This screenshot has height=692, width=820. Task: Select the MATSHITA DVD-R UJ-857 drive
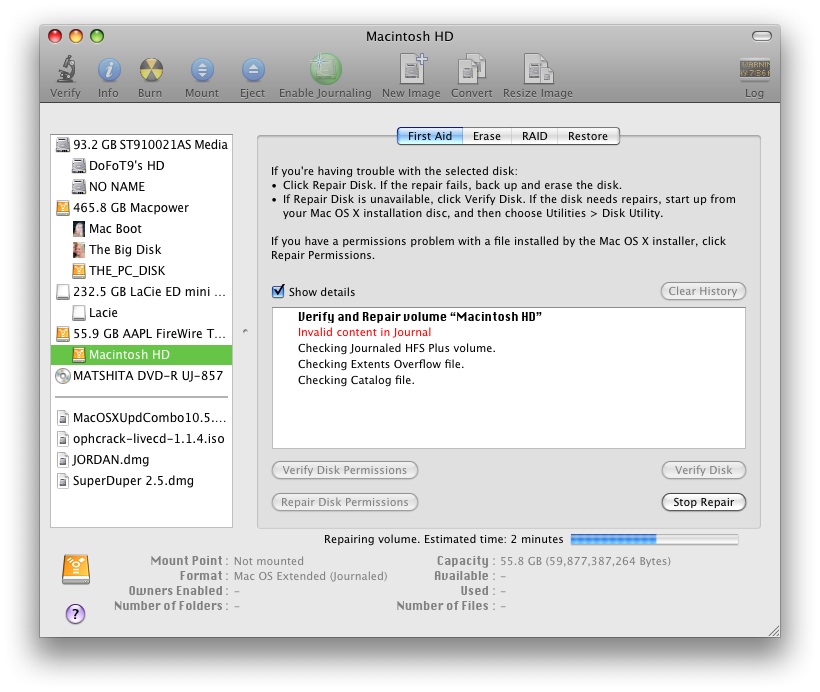click(142, 376)
